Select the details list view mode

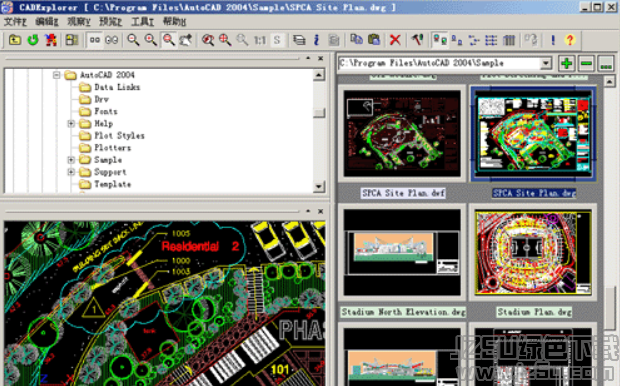(x=491, y=40)
